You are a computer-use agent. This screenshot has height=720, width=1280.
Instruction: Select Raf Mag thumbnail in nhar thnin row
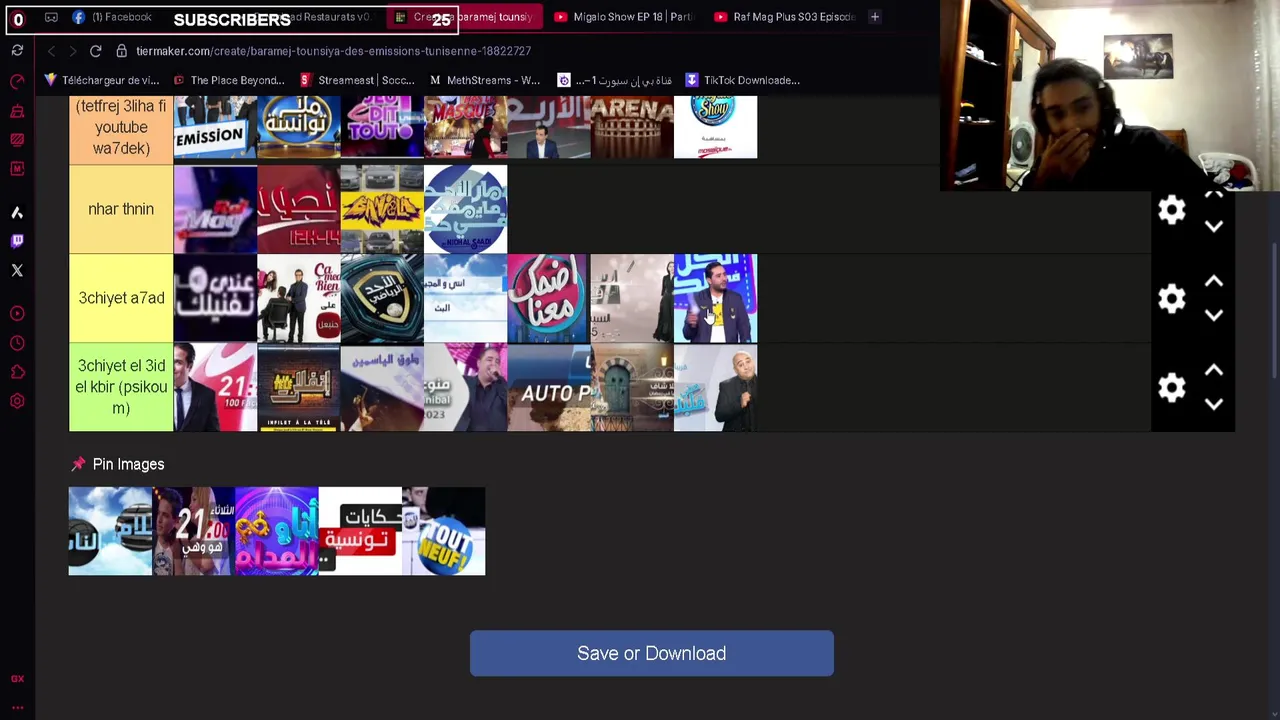click(215, 209)
